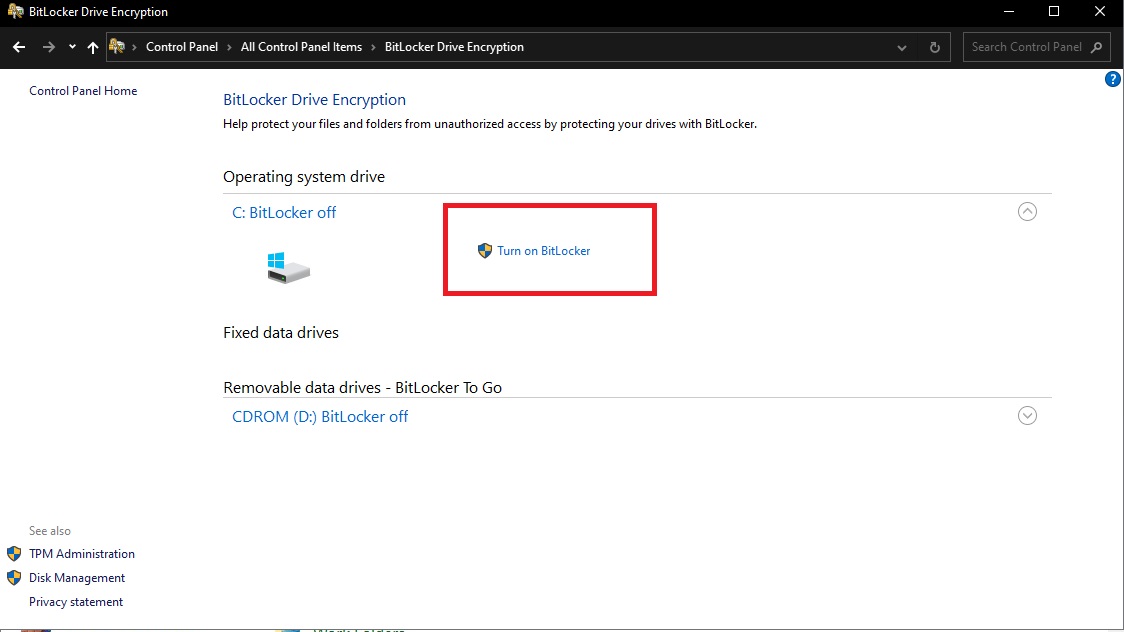
Task: Open the blue Help question mark icon
Action: coord(1113,80)
